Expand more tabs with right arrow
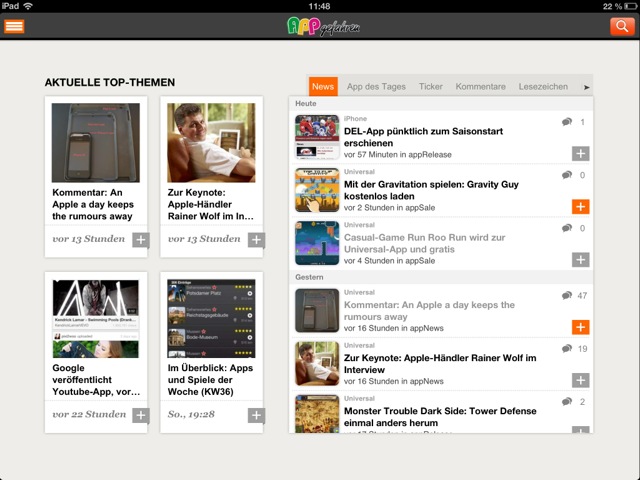Image resolution: width=640 pixels, height=480 pixels. pyautogui.click(x=587, y=87)
